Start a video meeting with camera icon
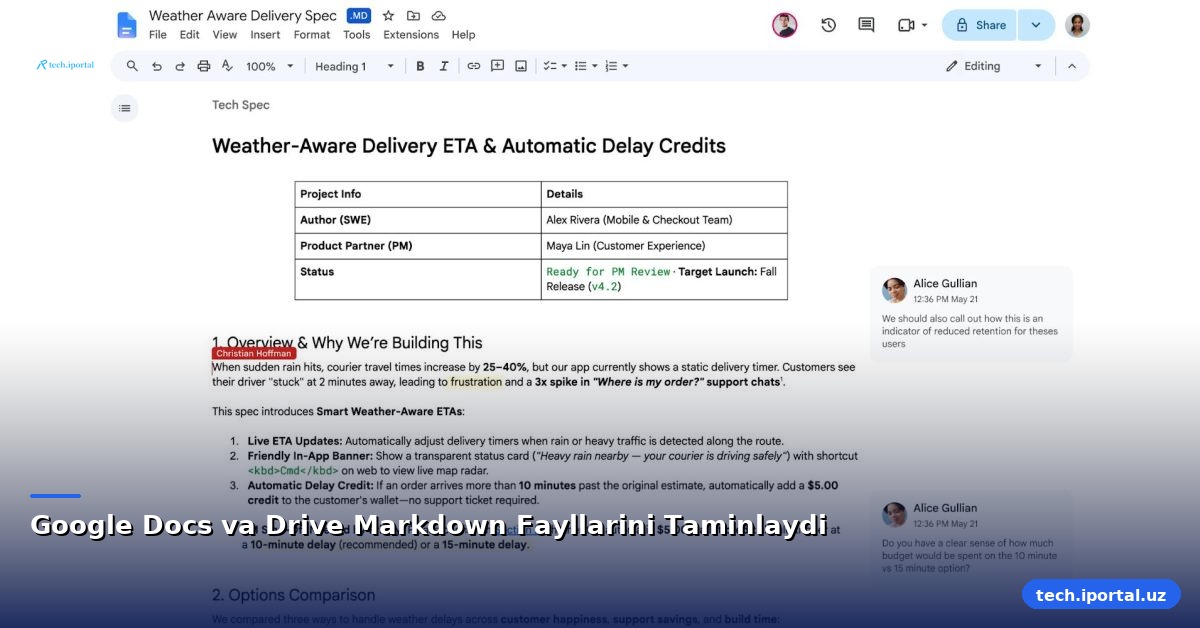The width and height of the screenshot is (1200, 628). (906, 25)
